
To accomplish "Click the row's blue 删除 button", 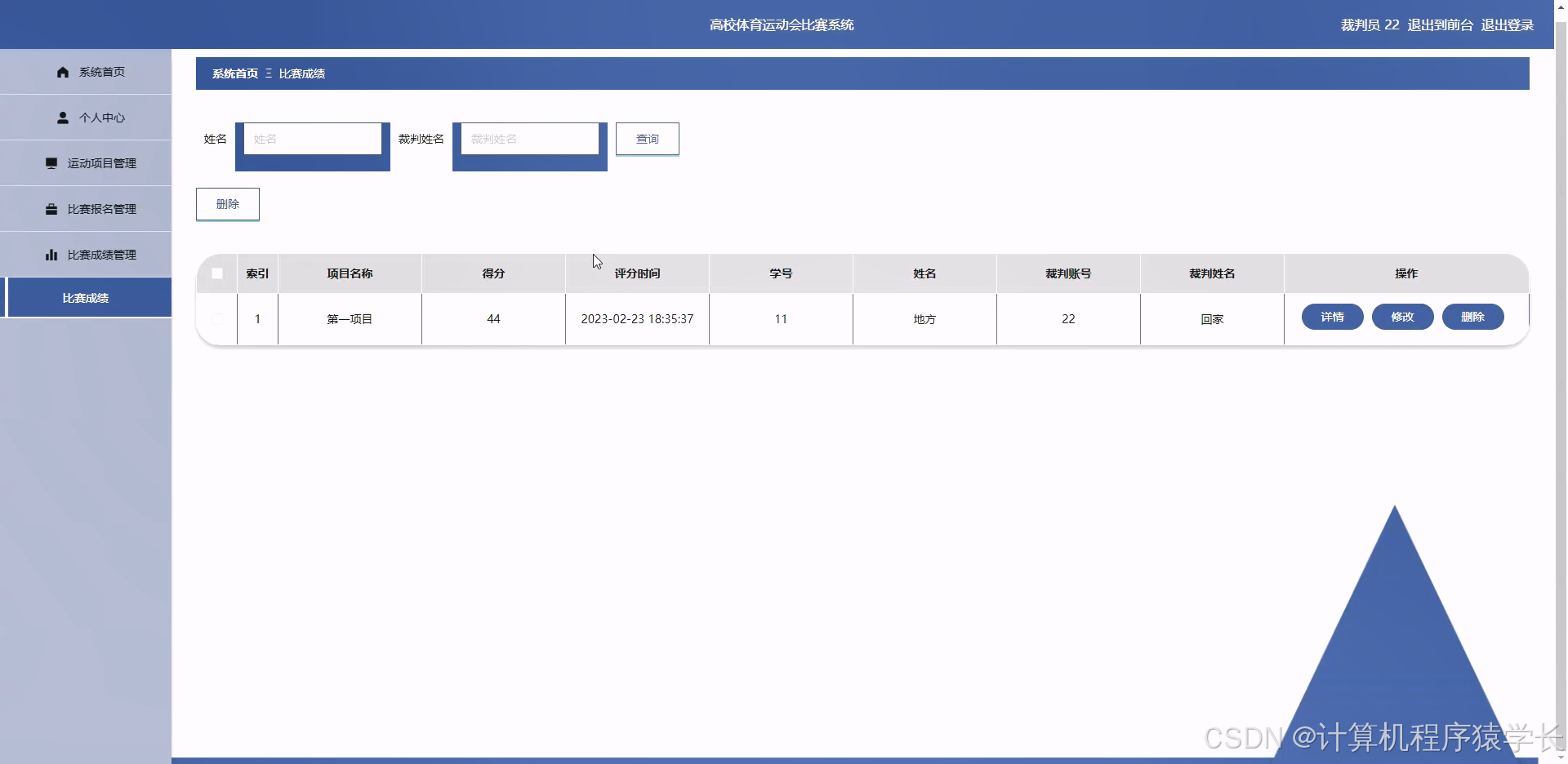I will pos(1473,317).
